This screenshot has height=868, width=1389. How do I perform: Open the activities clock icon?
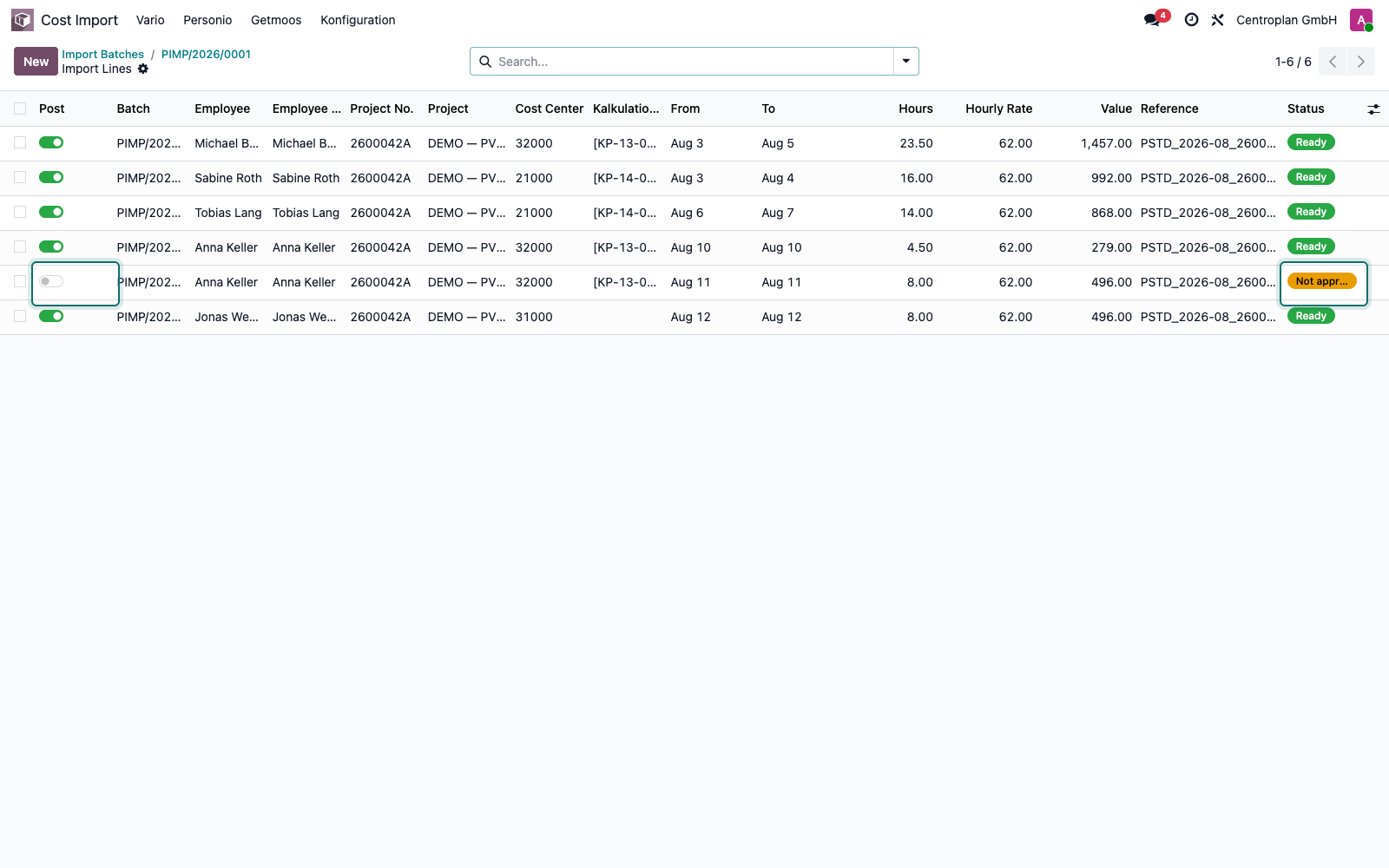tap(1192, 20)
